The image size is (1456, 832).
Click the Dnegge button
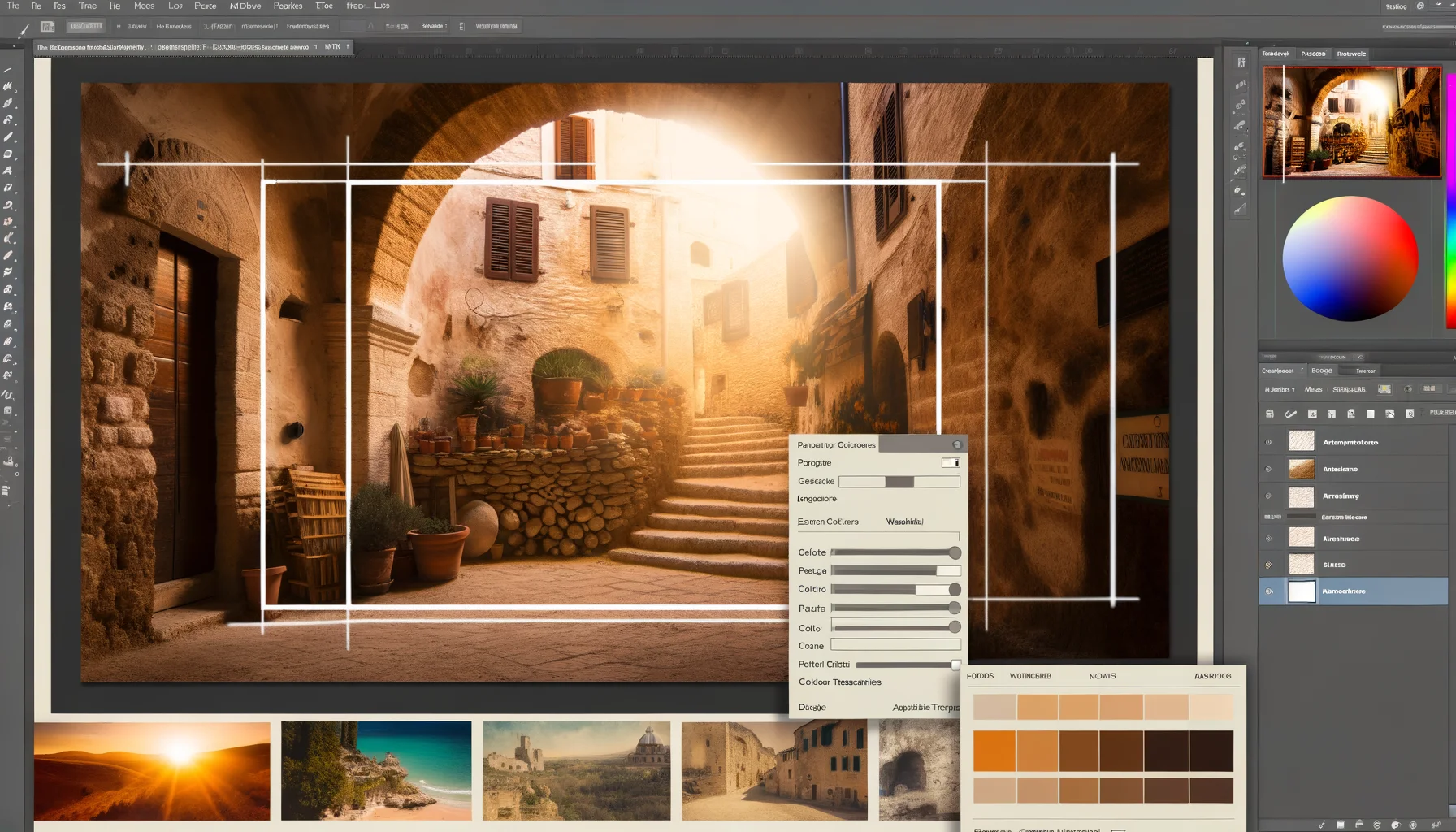[x=812, y=708]
